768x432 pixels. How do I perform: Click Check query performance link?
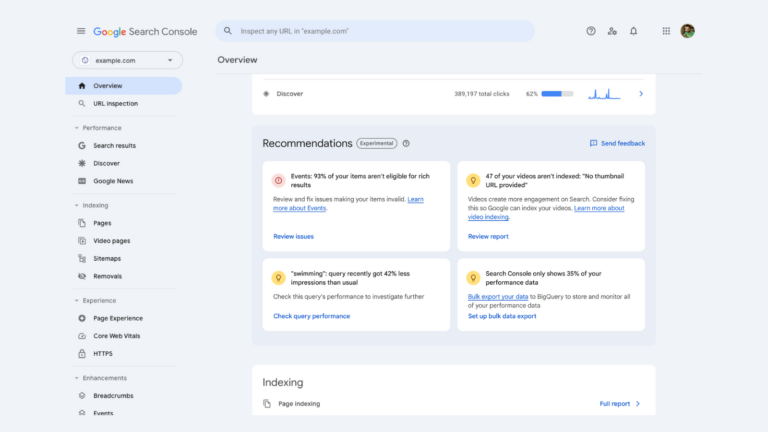(x=312, y=316)
